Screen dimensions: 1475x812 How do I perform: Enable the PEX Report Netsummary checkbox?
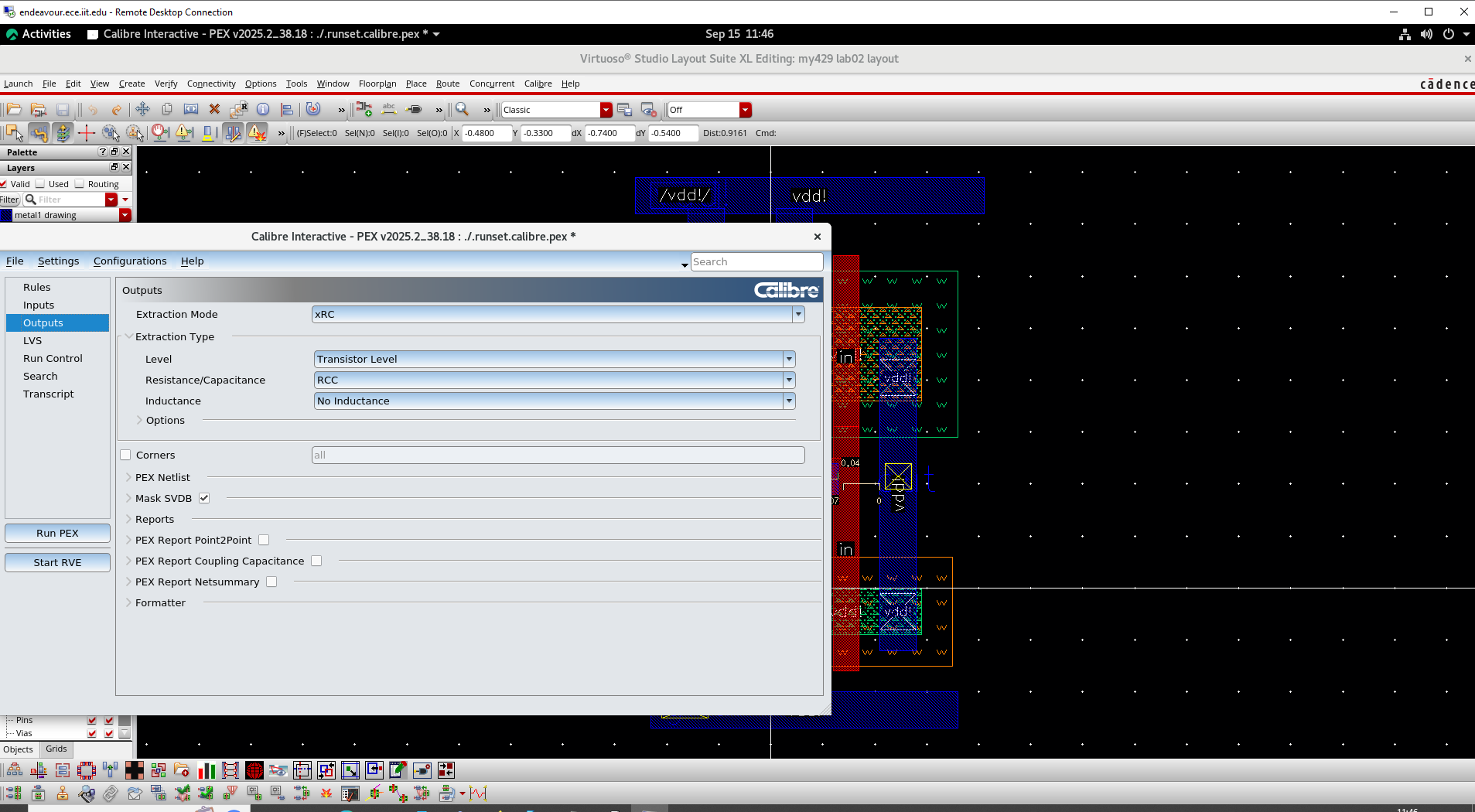tap(271, 582)
